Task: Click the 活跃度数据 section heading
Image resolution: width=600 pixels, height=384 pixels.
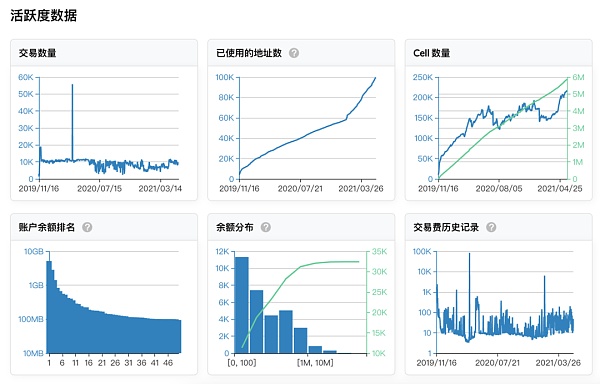Action: coord(44,16)
